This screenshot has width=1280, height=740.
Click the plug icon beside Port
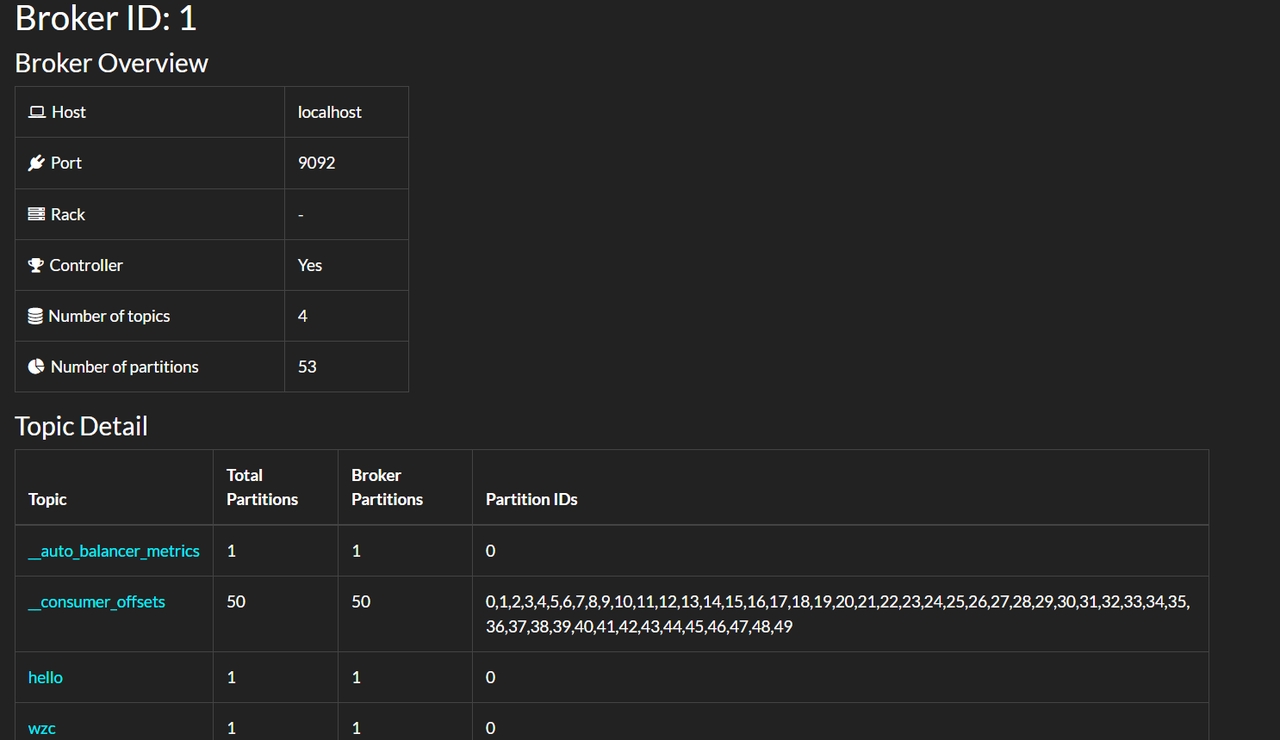click(37, 163)
